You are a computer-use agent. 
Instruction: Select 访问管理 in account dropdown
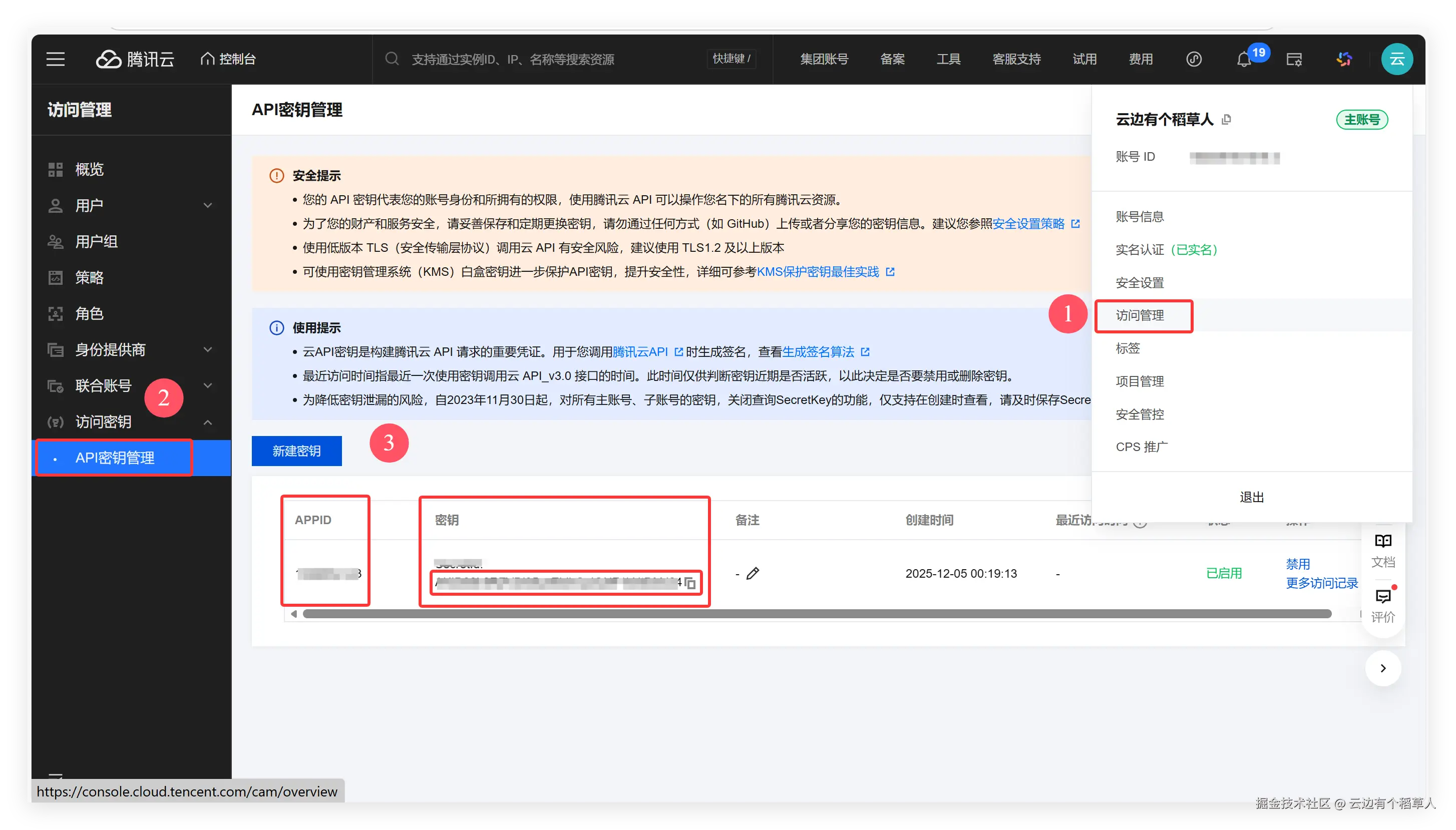[1140, 315]
